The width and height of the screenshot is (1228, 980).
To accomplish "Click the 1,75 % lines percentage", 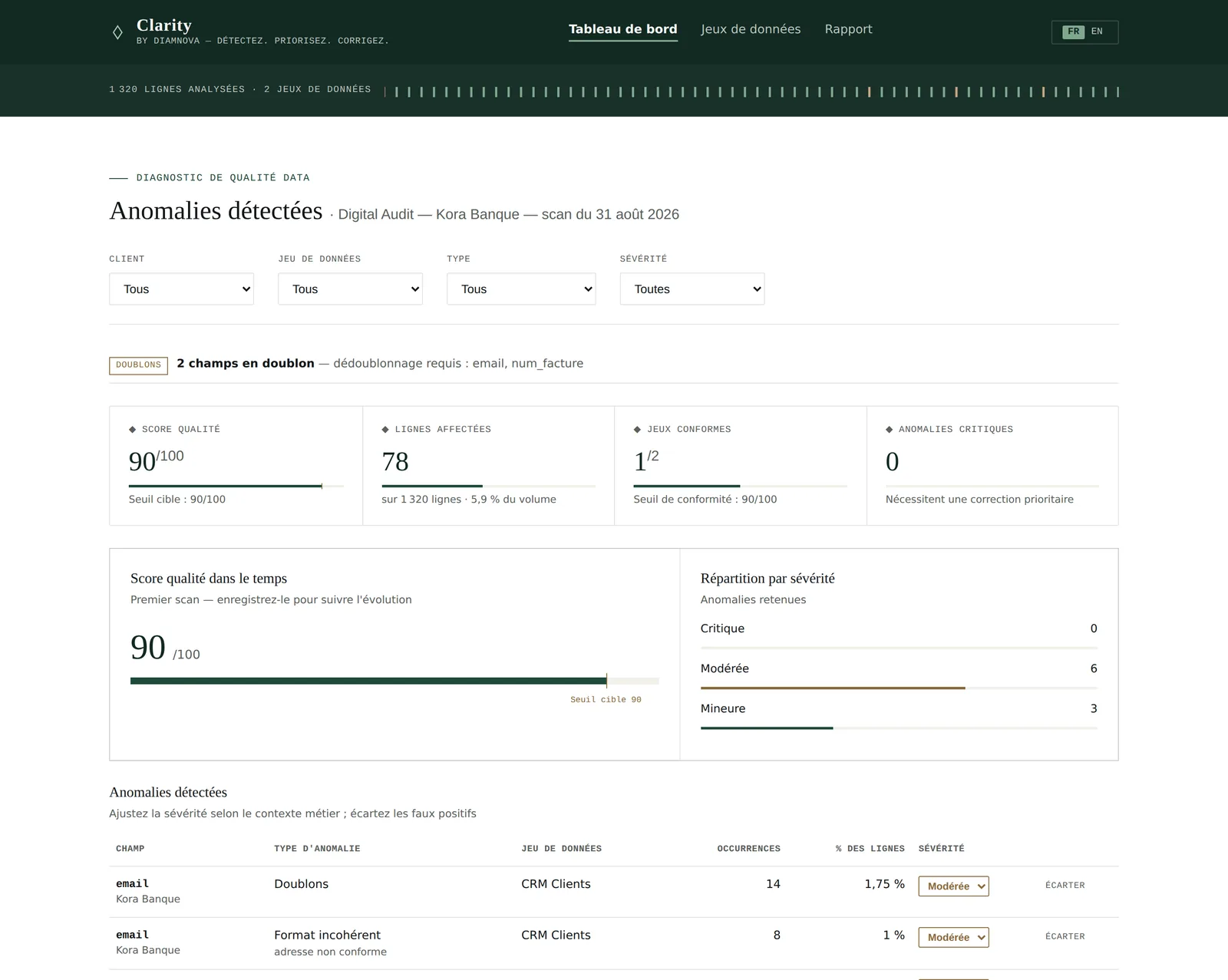I will pos(884,884).
